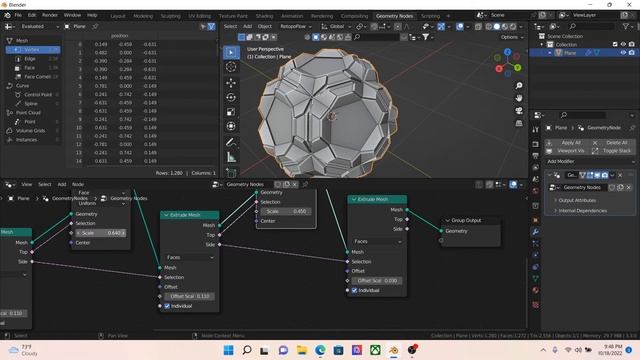This screenshot has width=640, height=360.
Task: Open taskbar Search
Action: coord(247,350)
